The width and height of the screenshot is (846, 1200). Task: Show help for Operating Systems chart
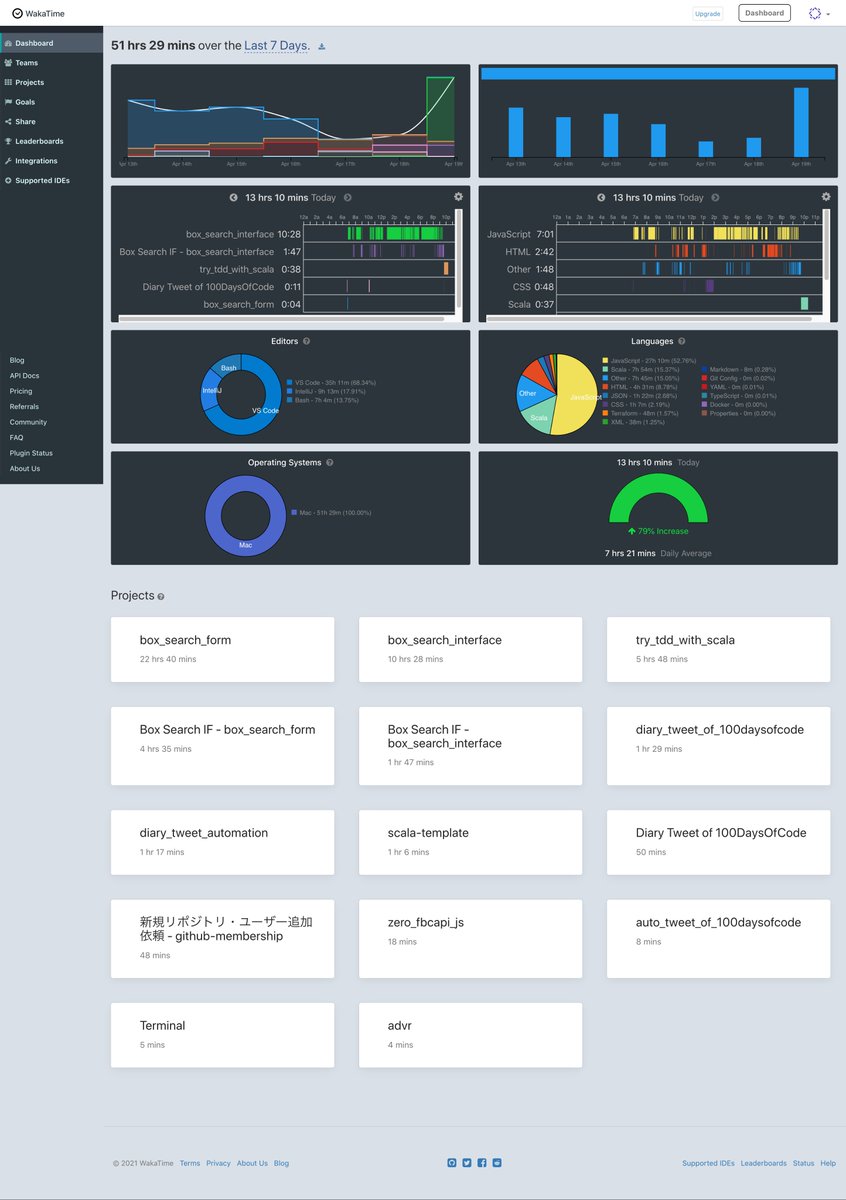point(330,463)
